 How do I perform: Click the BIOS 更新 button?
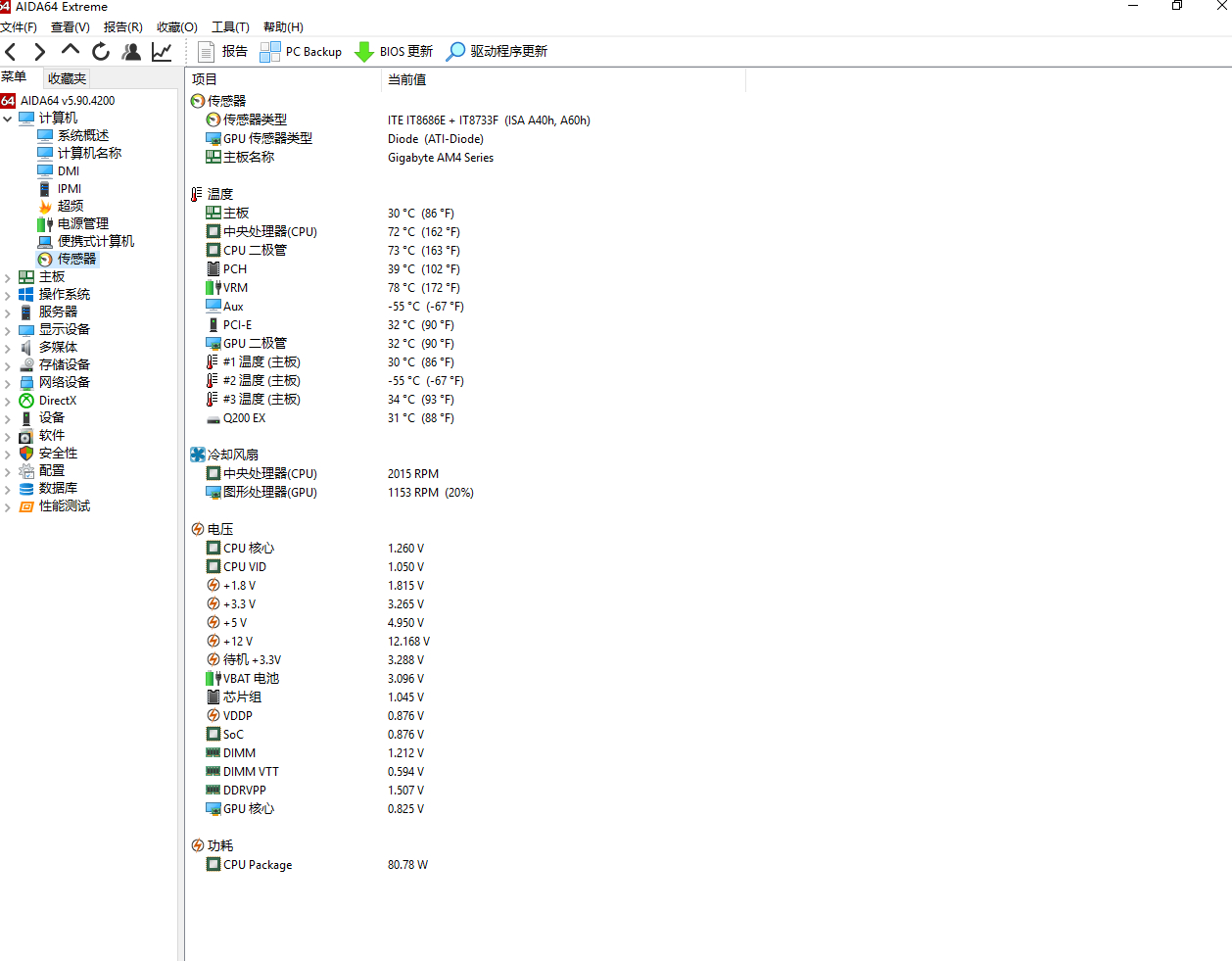pyautogui.click(x=394, y=52)
